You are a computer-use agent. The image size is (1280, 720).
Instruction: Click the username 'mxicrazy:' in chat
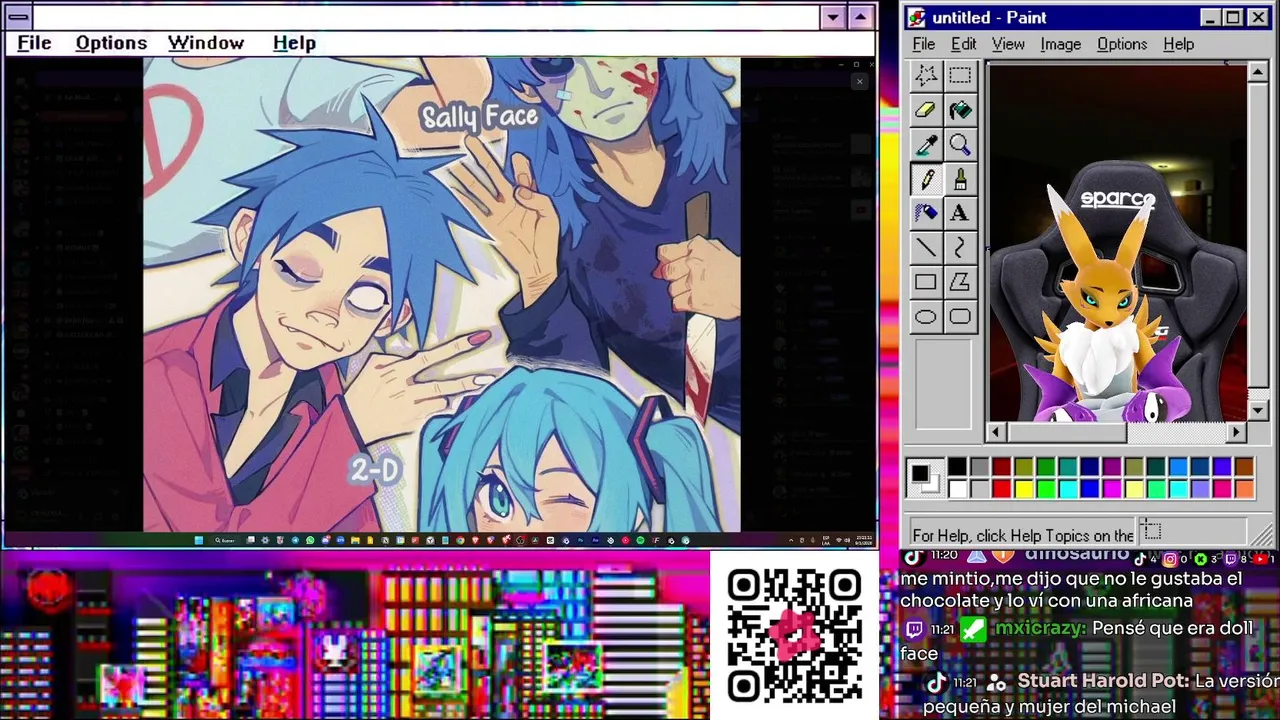(x=1038, y=629)
